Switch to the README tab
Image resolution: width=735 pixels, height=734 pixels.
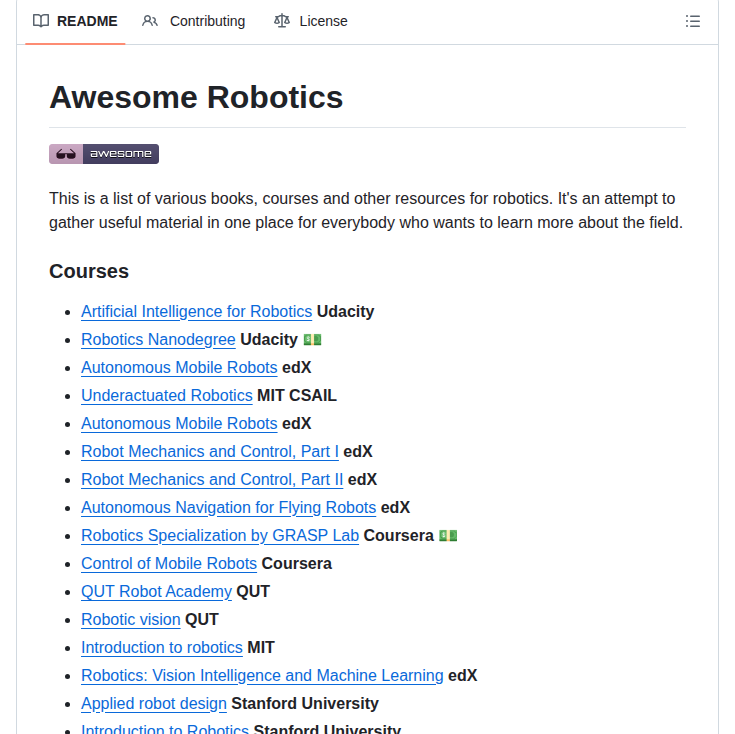coord(75,21)
